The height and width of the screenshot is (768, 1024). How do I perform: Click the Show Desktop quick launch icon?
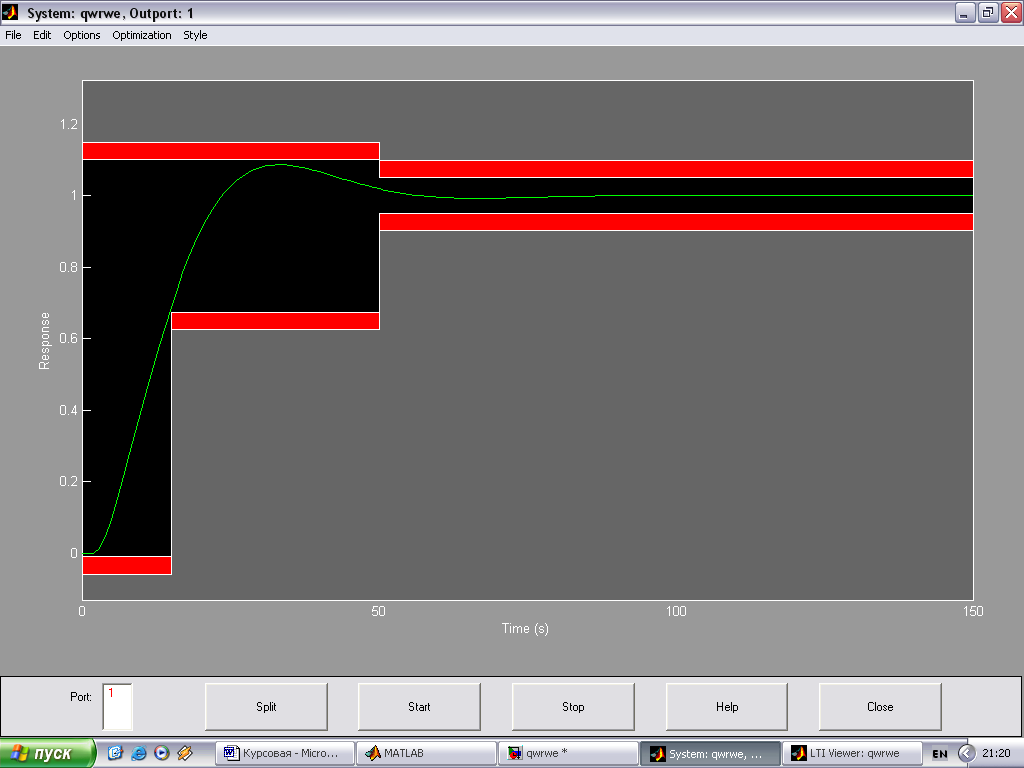(x=116, y=753)
